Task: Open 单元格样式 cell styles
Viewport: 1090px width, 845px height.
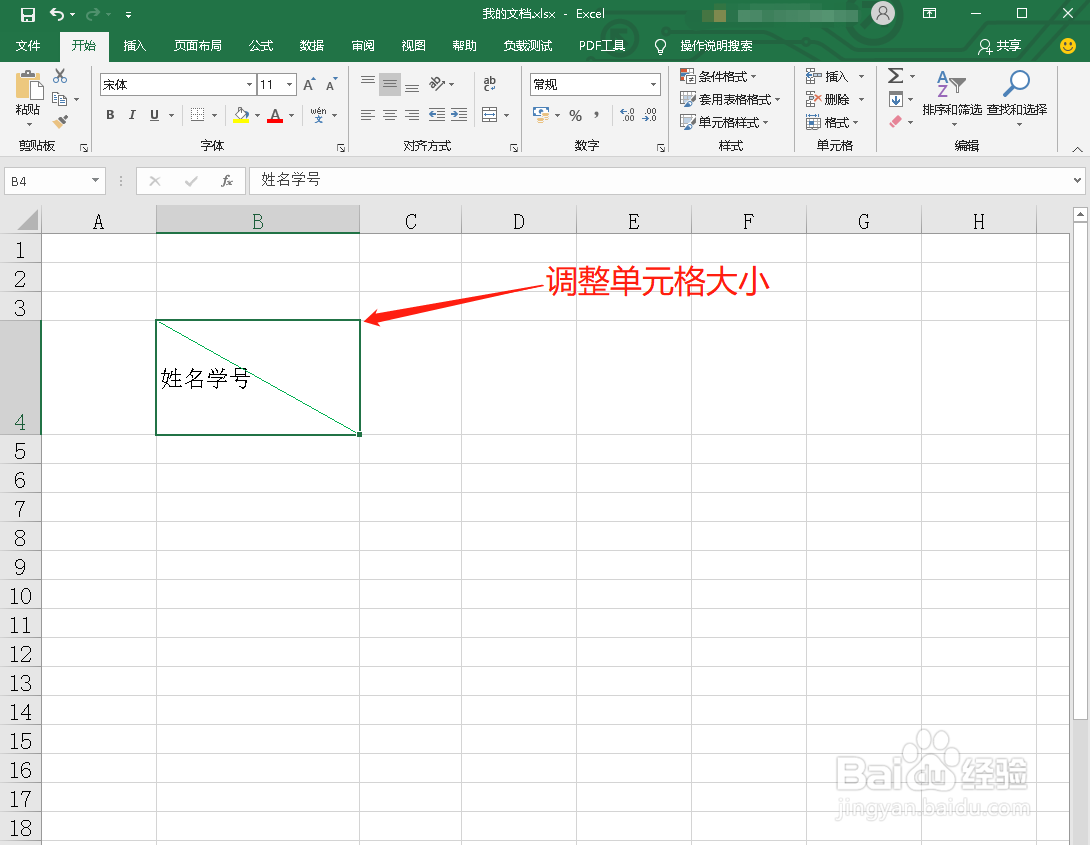Action: pyautogui.click(x=724, y=122)
